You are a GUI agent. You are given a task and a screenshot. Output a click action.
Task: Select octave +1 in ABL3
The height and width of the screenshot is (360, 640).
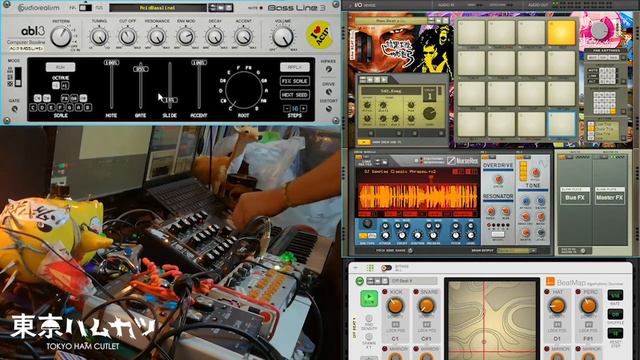coord(64,85)
